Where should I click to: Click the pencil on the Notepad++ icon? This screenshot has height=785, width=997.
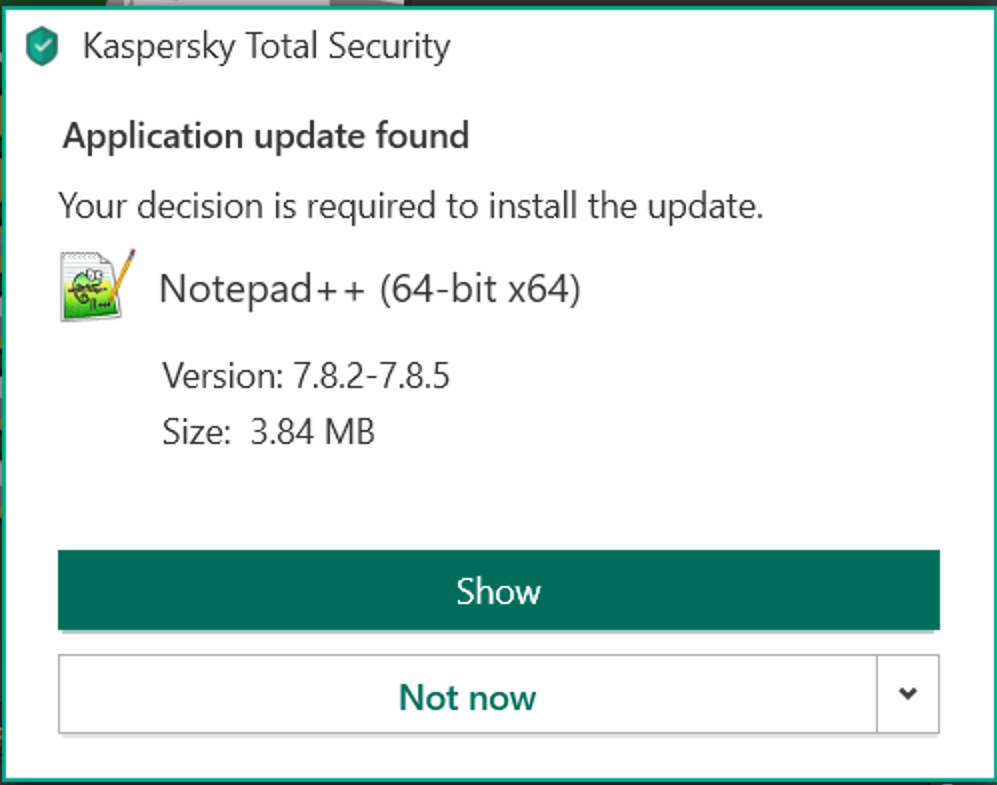pyautogui.click(x=123, y=272)
